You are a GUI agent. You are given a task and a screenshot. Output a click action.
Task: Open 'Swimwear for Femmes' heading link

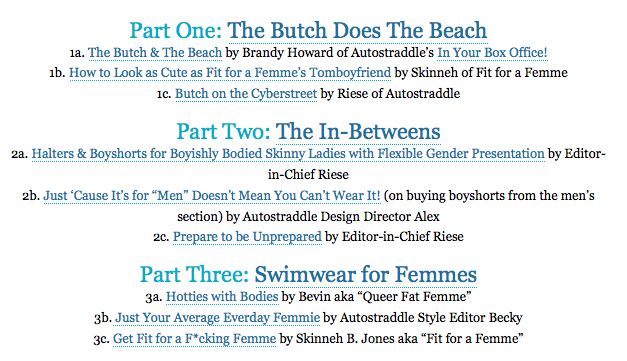366,275
